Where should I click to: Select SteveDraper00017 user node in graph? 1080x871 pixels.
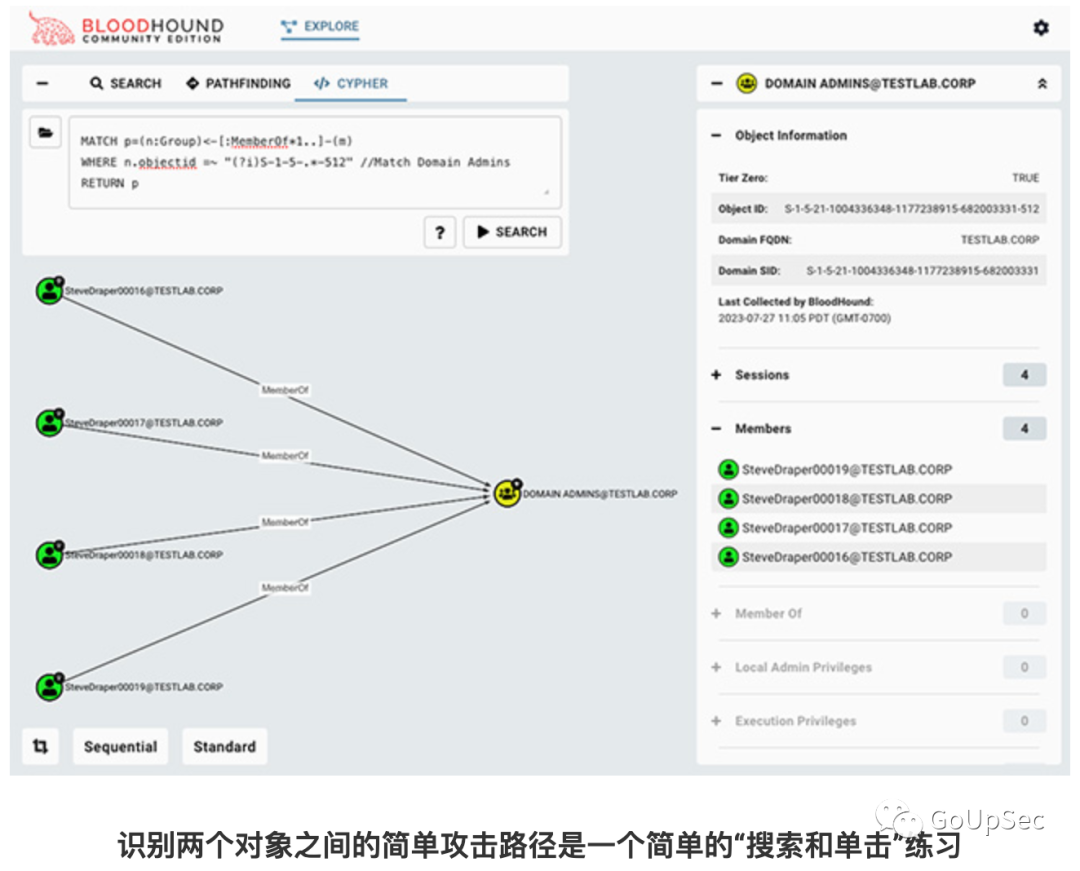tap(50, 423)
